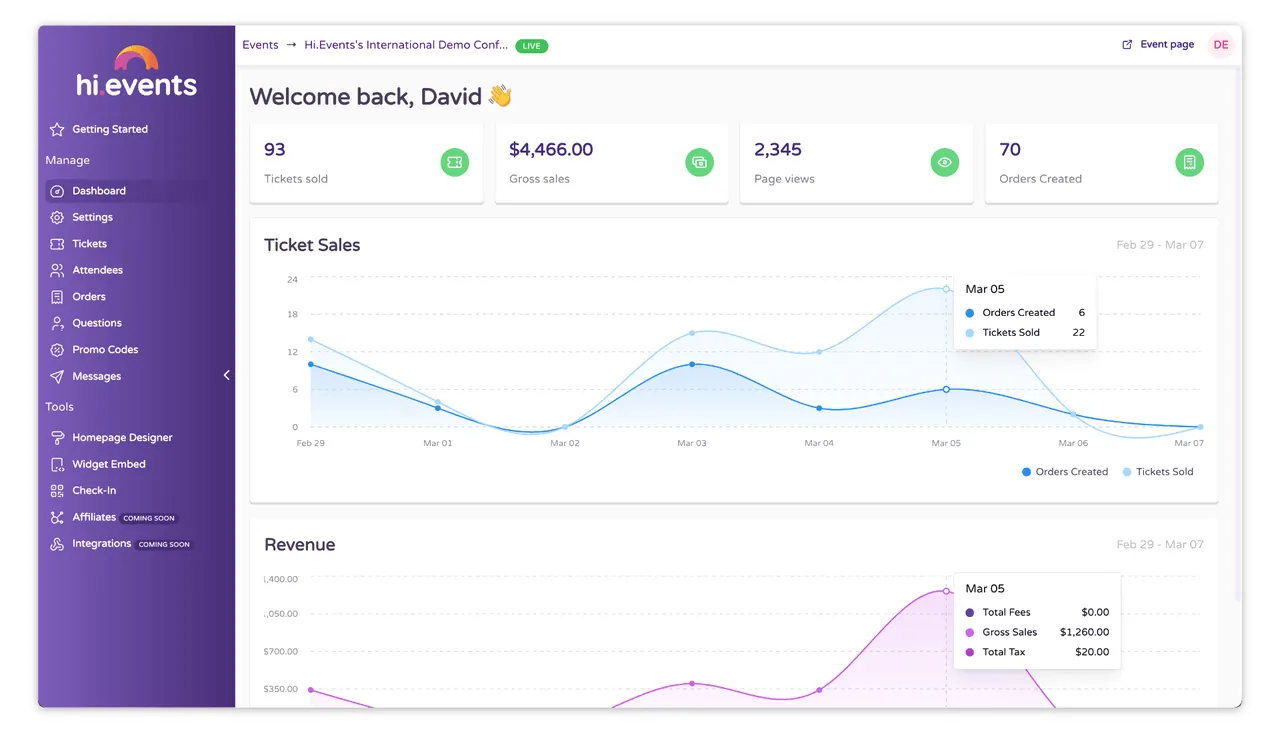Click the Mar 05 Tickets Sold data point

coord(946,289)
